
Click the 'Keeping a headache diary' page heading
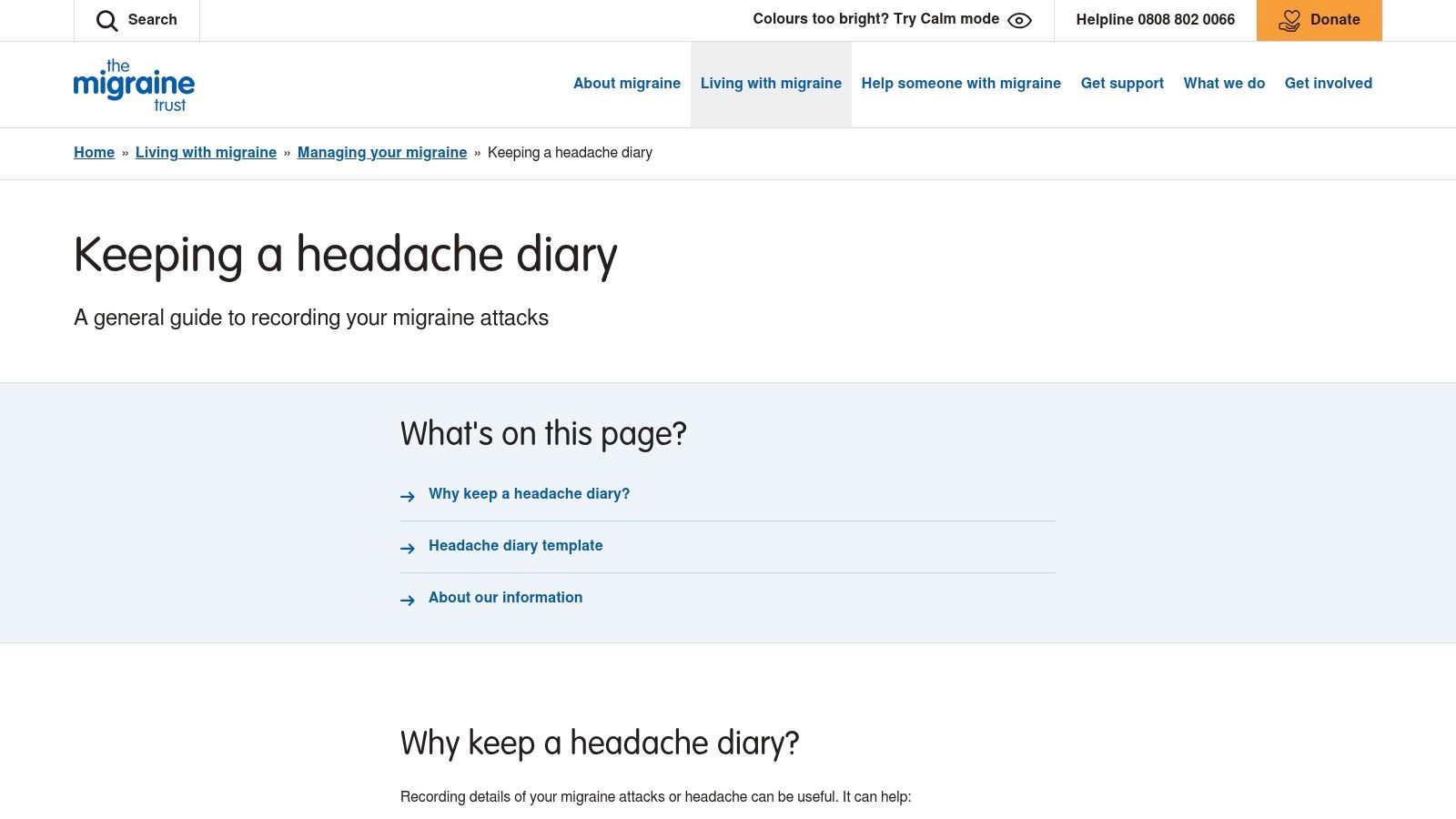[x=346, y=255]
